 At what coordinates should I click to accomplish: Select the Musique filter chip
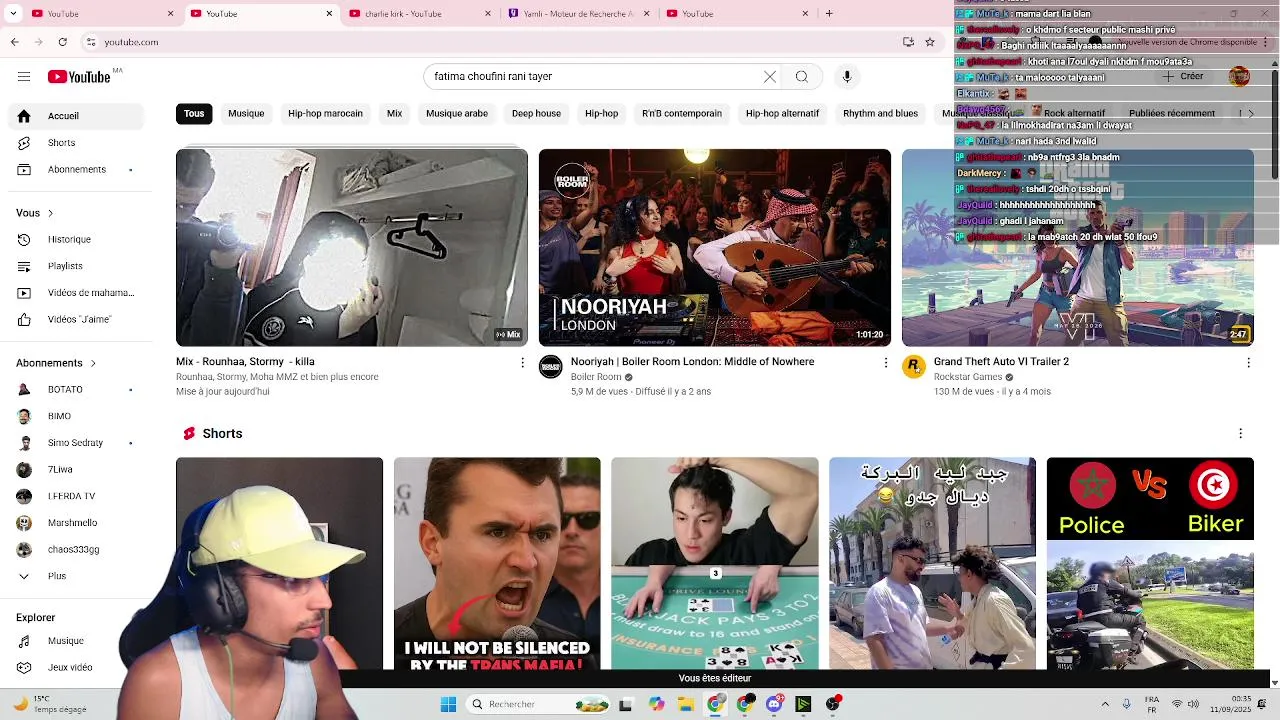point(246,113)
